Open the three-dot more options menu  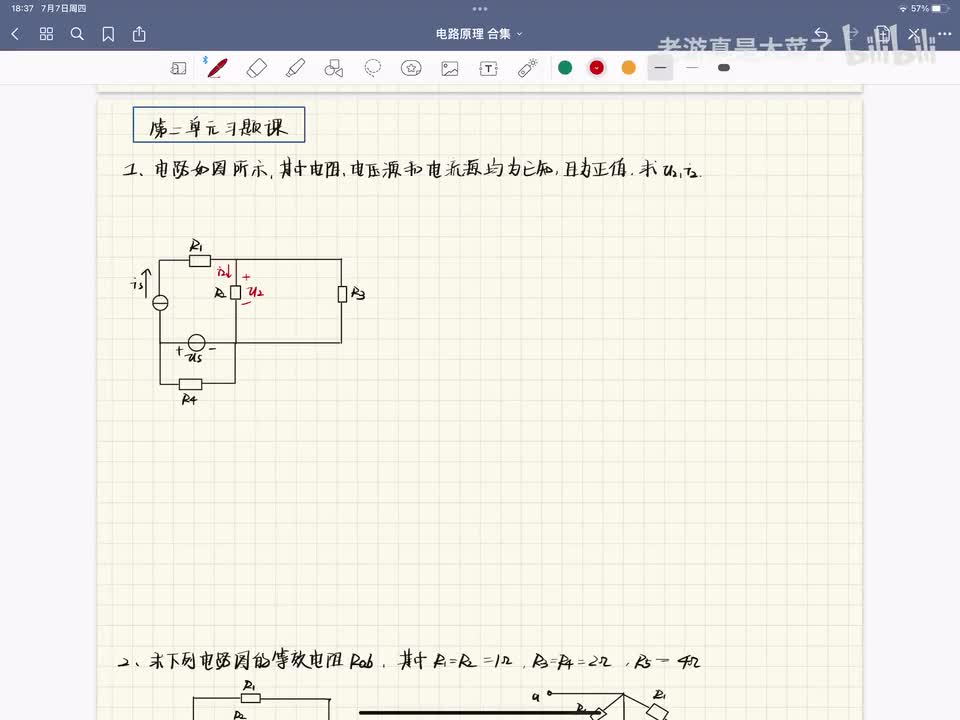944,34
